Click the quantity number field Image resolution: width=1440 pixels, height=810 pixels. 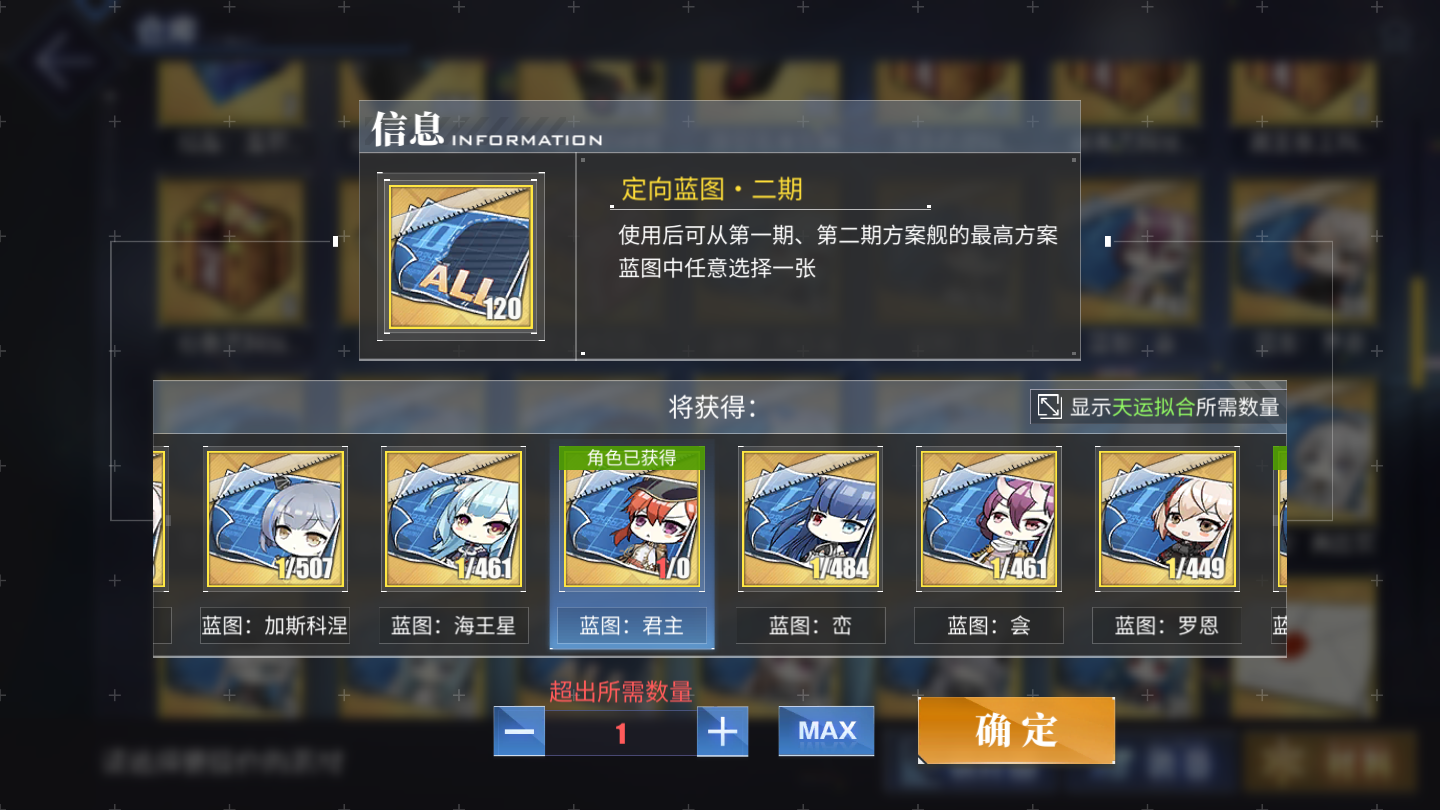tap(621, 733)
